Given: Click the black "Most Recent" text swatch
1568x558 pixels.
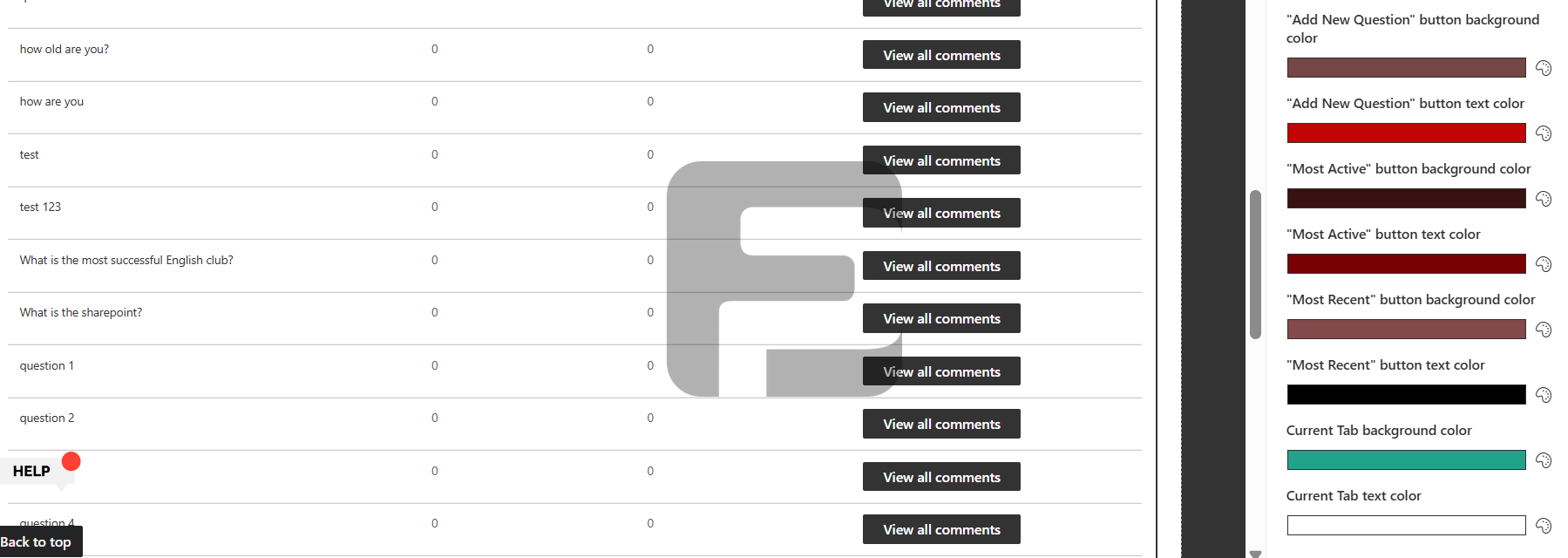Looking at the screenshot, I should coord(1406,394).
